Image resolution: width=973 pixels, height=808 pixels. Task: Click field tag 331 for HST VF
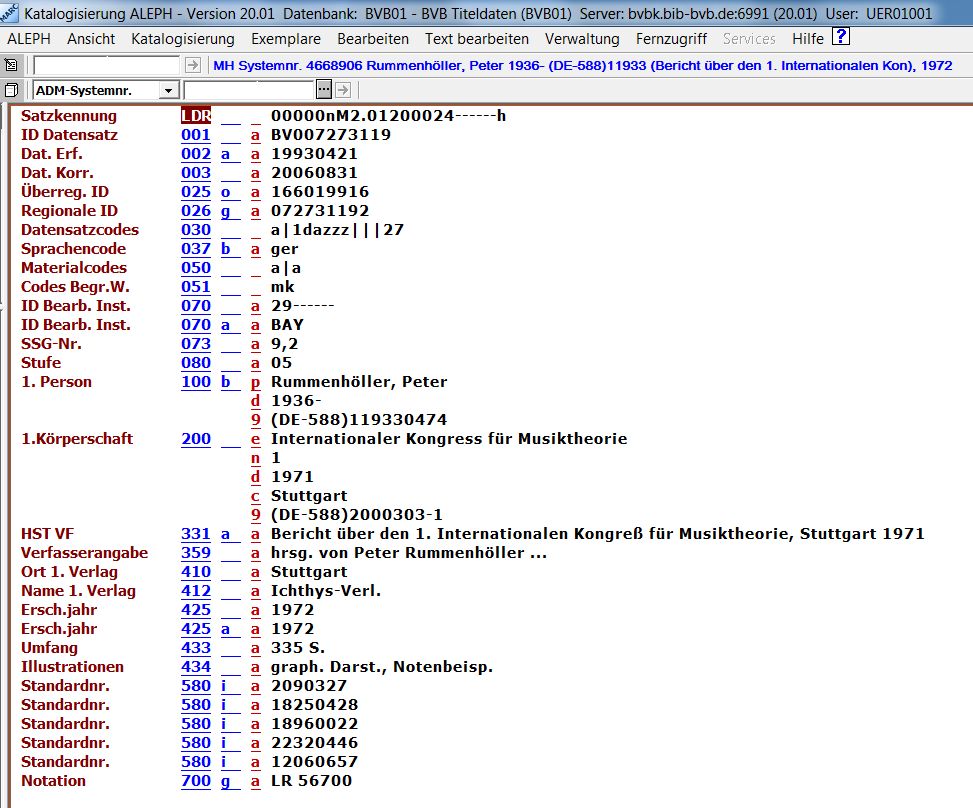point(196,534)
